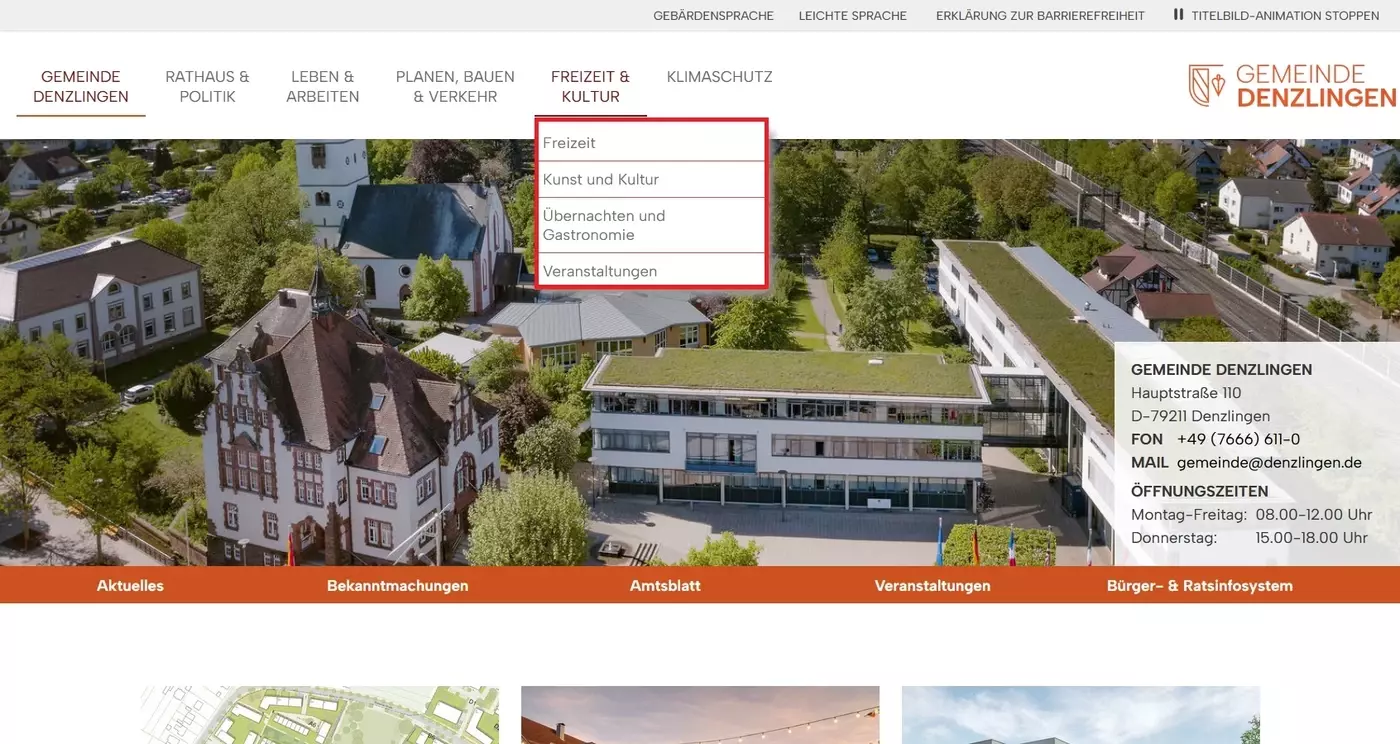The image size is (1400, 744).
Task: Go to the Amtsblatt page
Action: (665, 585)
